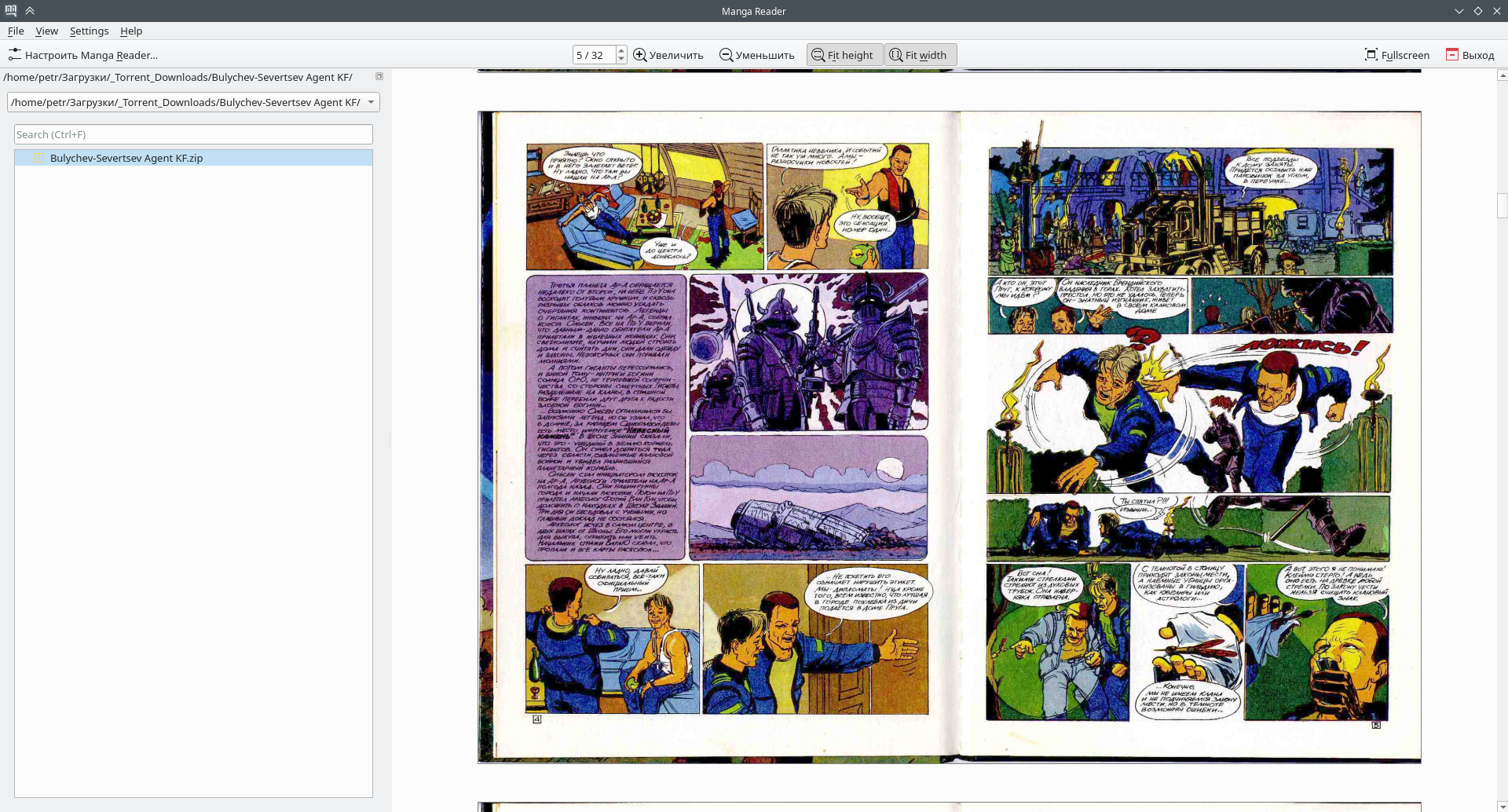
Task: Open the Settings menu
Action: click(x=89, y=31)
